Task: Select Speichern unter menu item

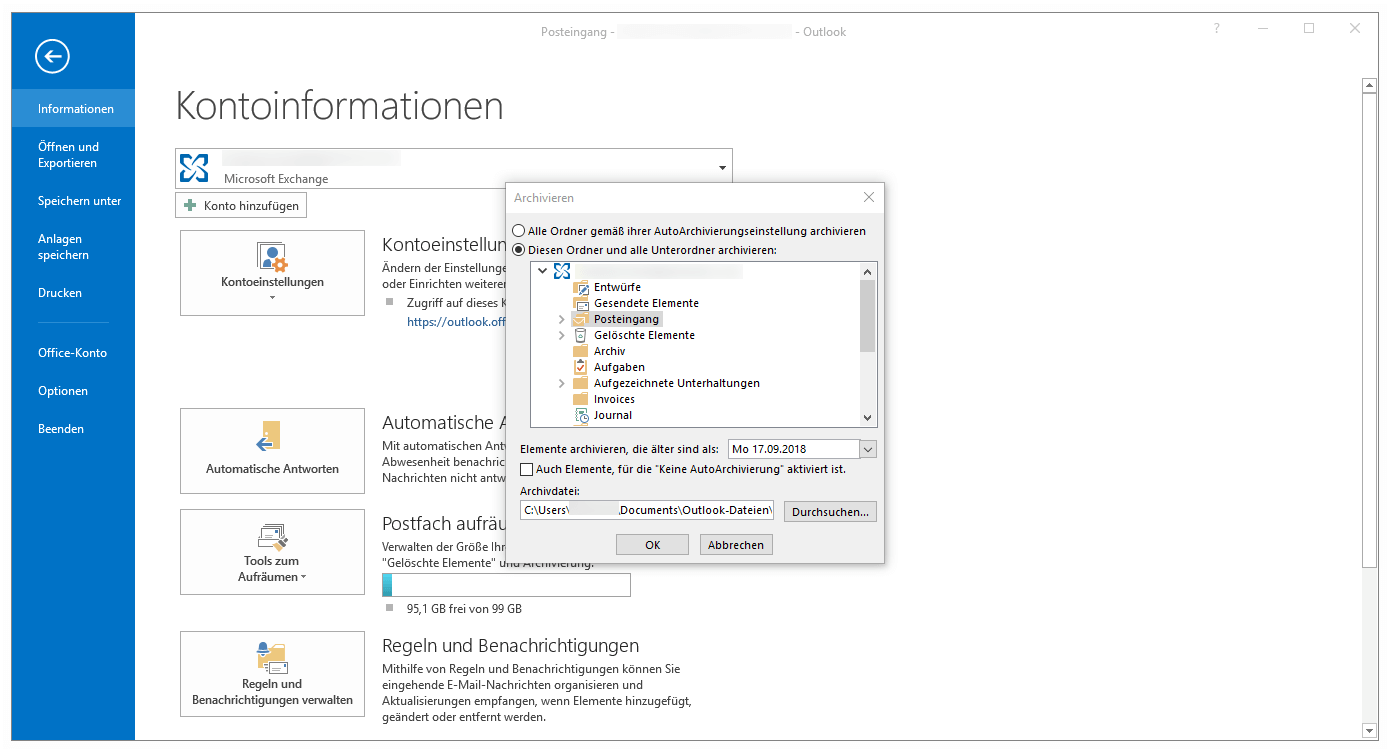Action: tap(73, 201)
